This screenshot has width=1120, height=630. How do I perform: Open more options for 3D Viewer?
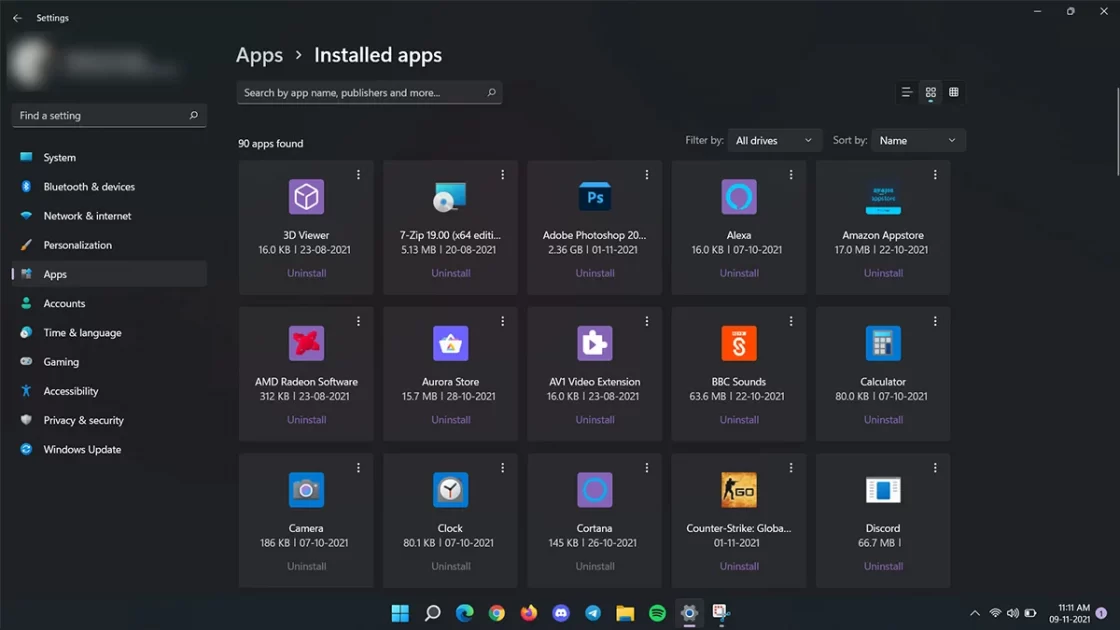click(358, 175)
